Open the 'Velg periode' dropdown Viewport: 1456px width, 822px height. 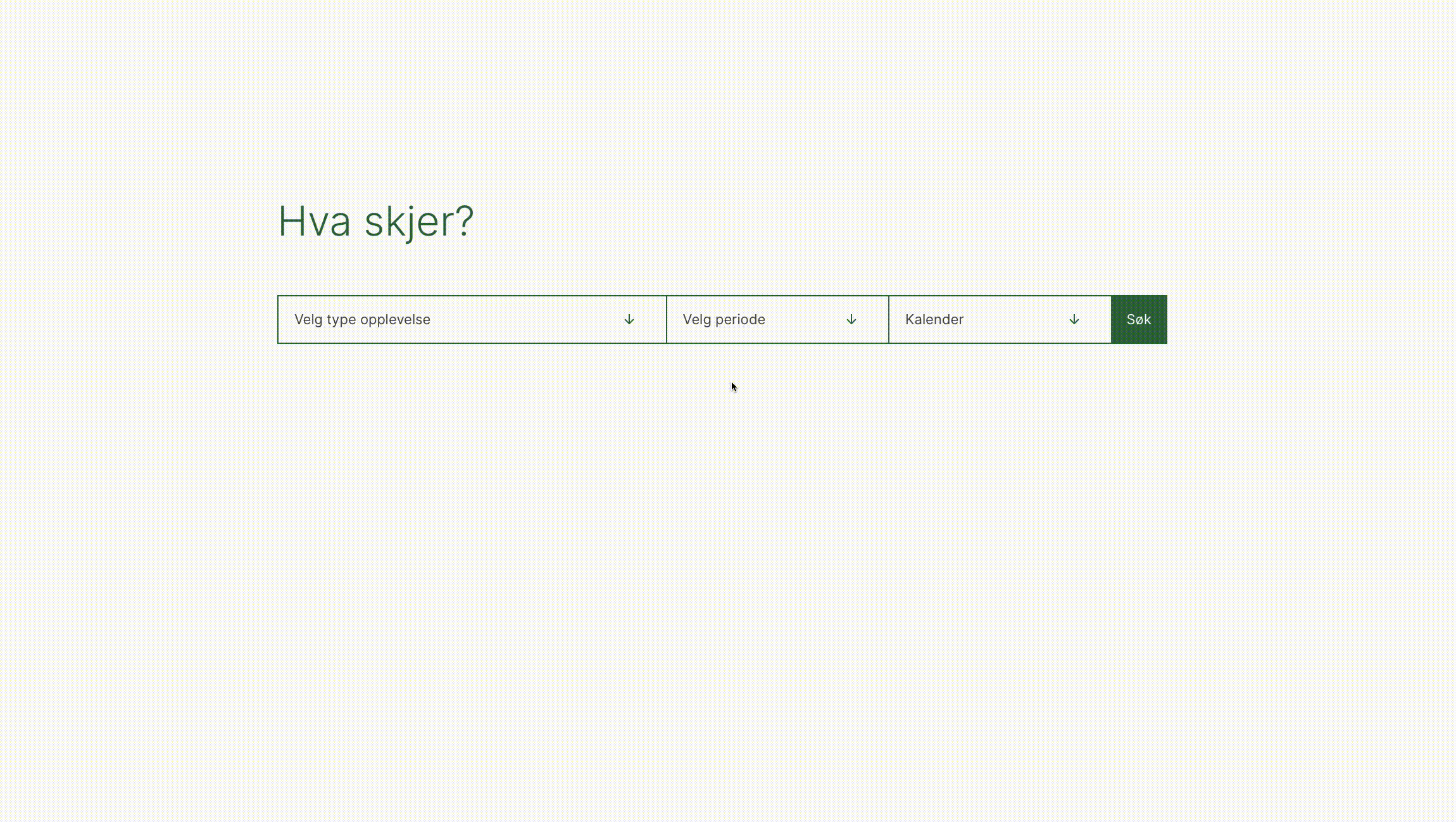pos(777,319)
